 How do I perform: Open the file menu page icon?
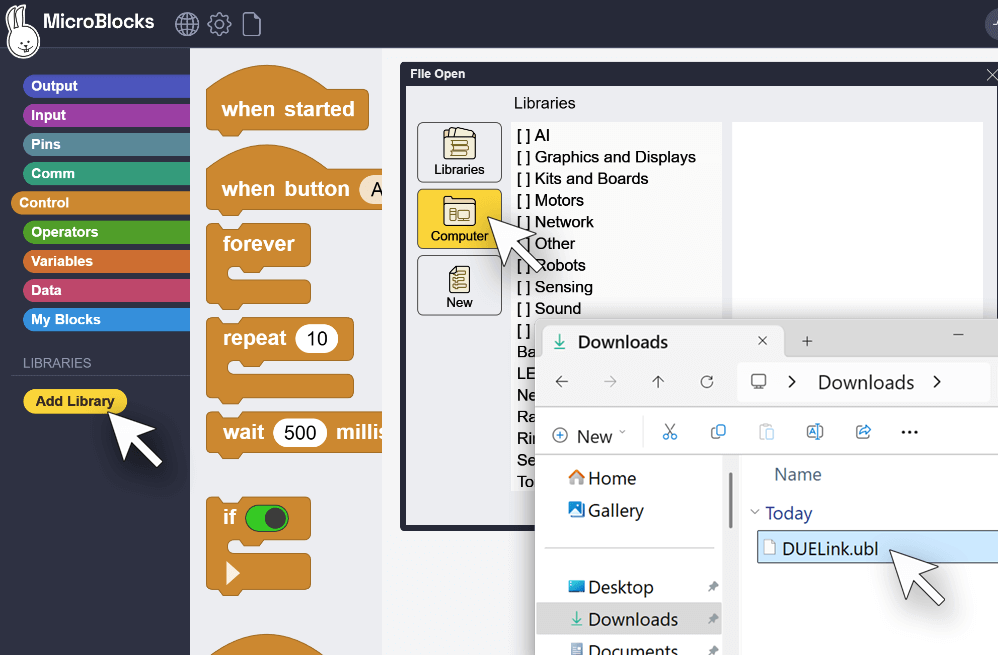coord(252,24)
